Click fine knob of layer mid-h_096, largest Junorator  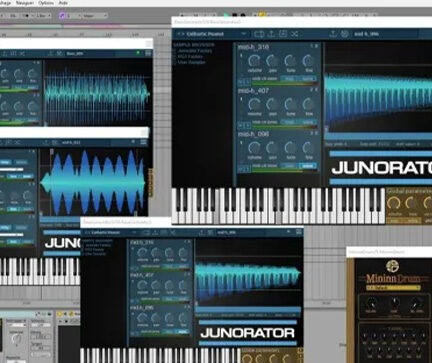(x=309, y=148)
